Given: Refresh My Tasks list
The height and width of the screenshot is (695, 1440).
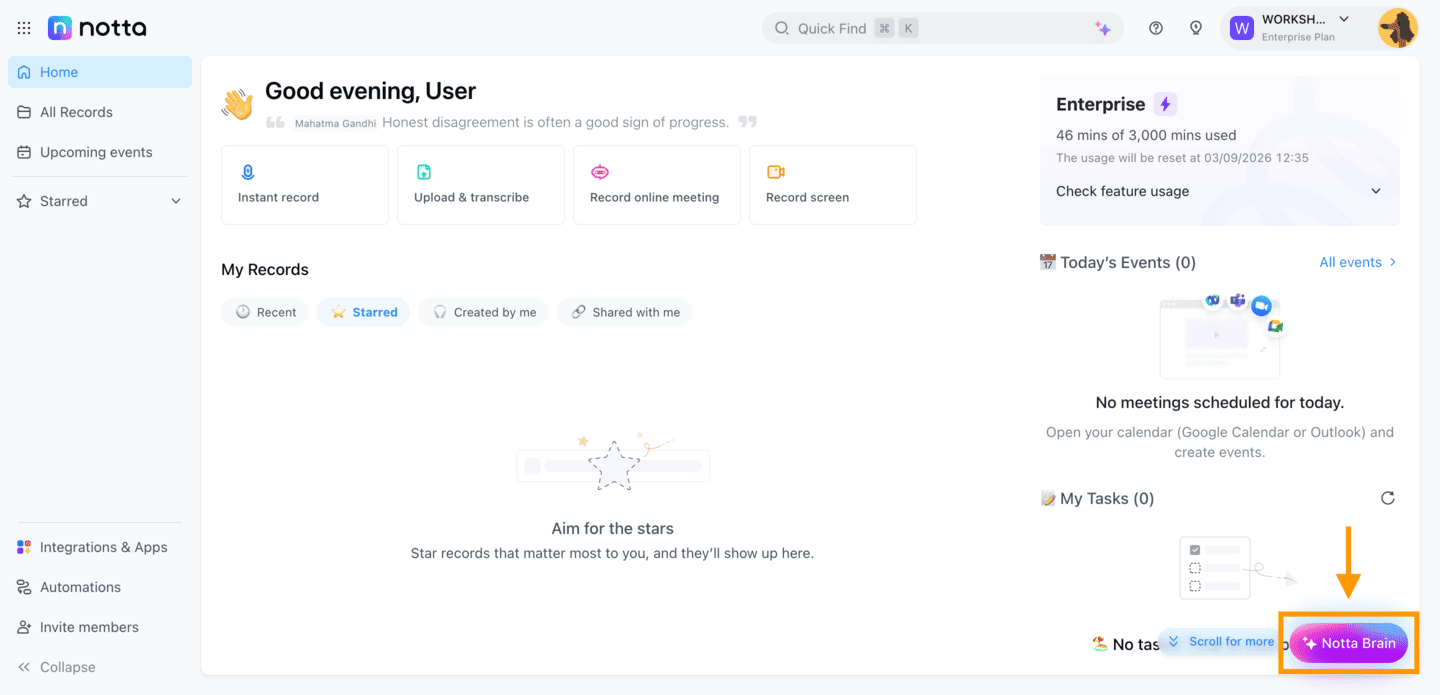Looking at the screenshot, I should point(1387,498).
